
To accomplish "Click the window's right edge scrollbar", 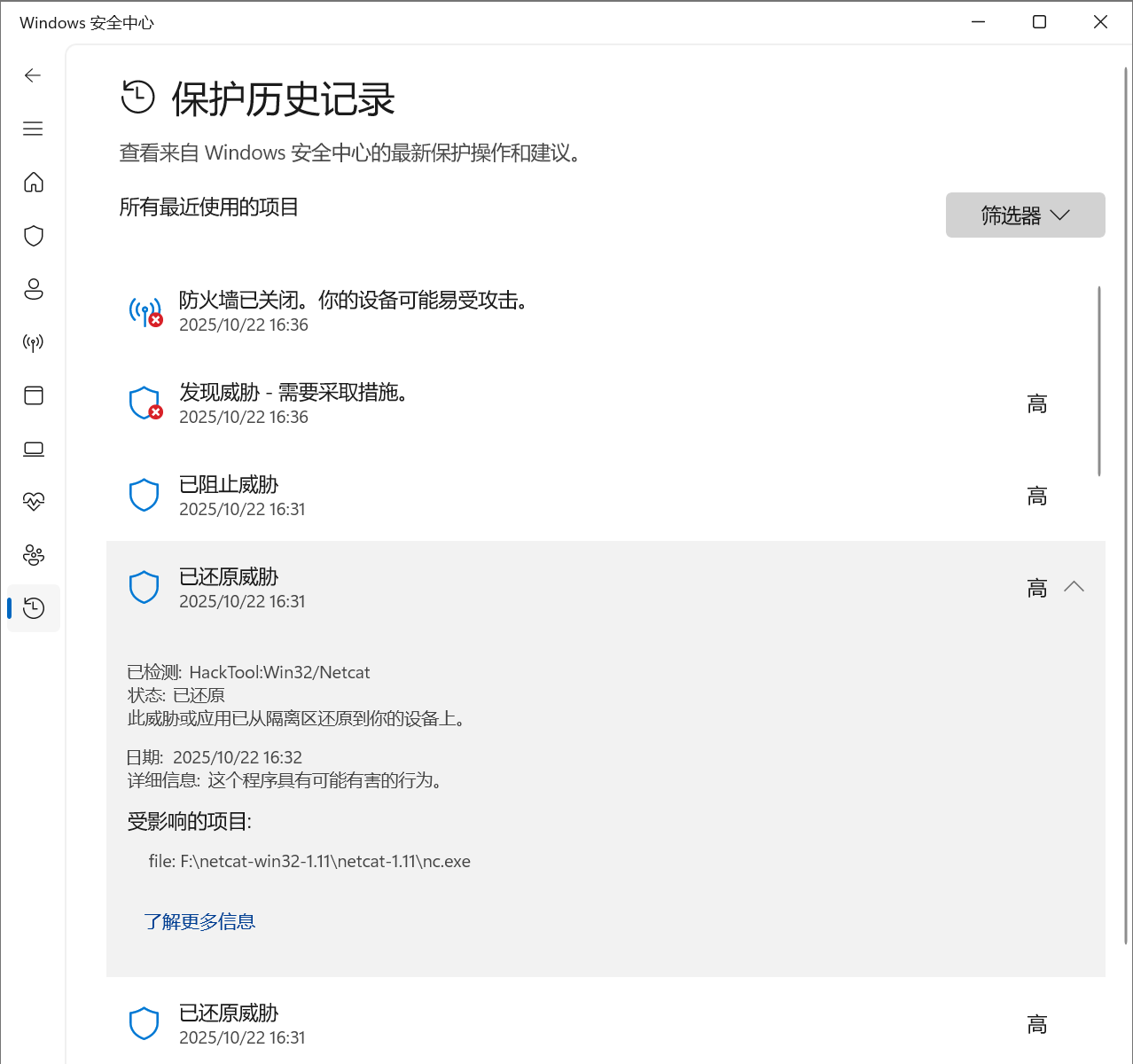I will (x=1127, y=505).
